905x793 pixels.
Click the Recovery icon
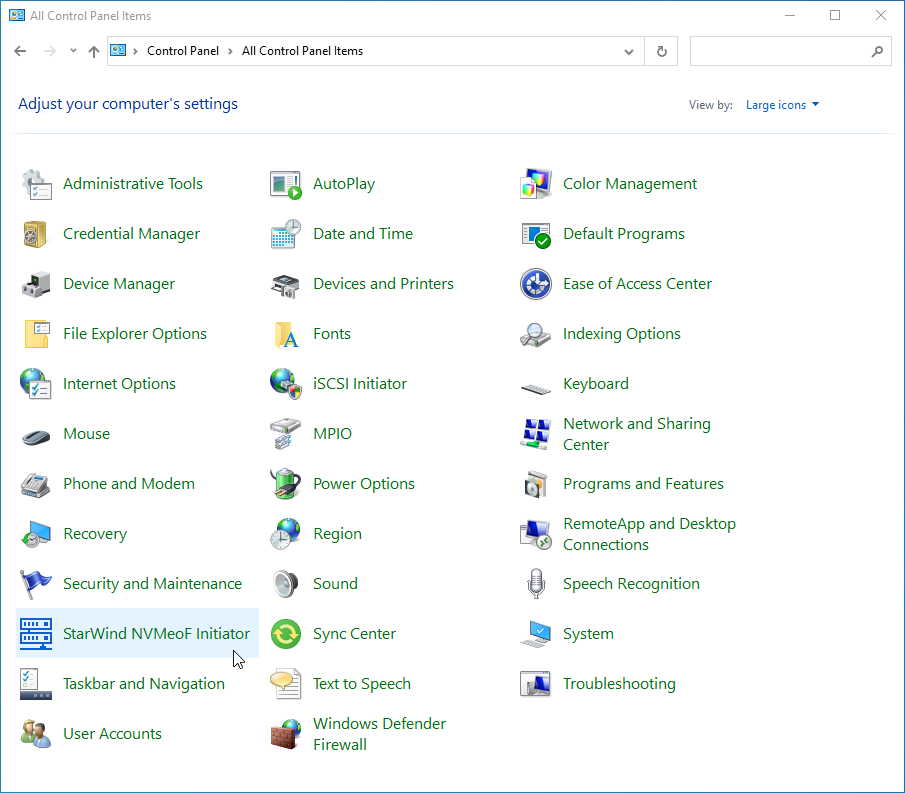click(36, 534)
